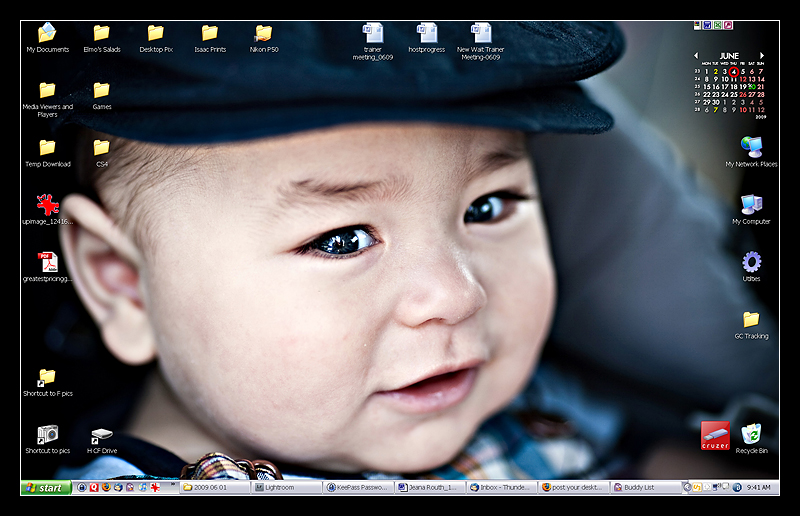Open the Elmo's Salads folder
This screenshot has height=516, width=800.
[101, 34]
